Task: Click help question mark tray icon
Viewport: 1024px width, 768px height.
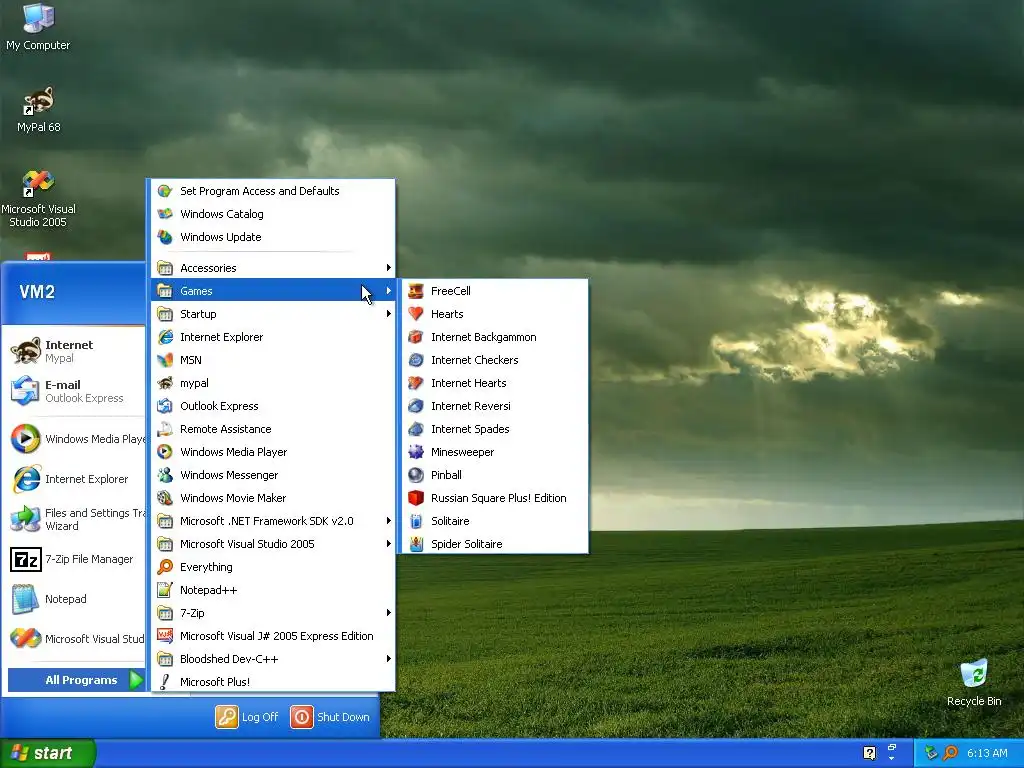Action: click(869, 753)
